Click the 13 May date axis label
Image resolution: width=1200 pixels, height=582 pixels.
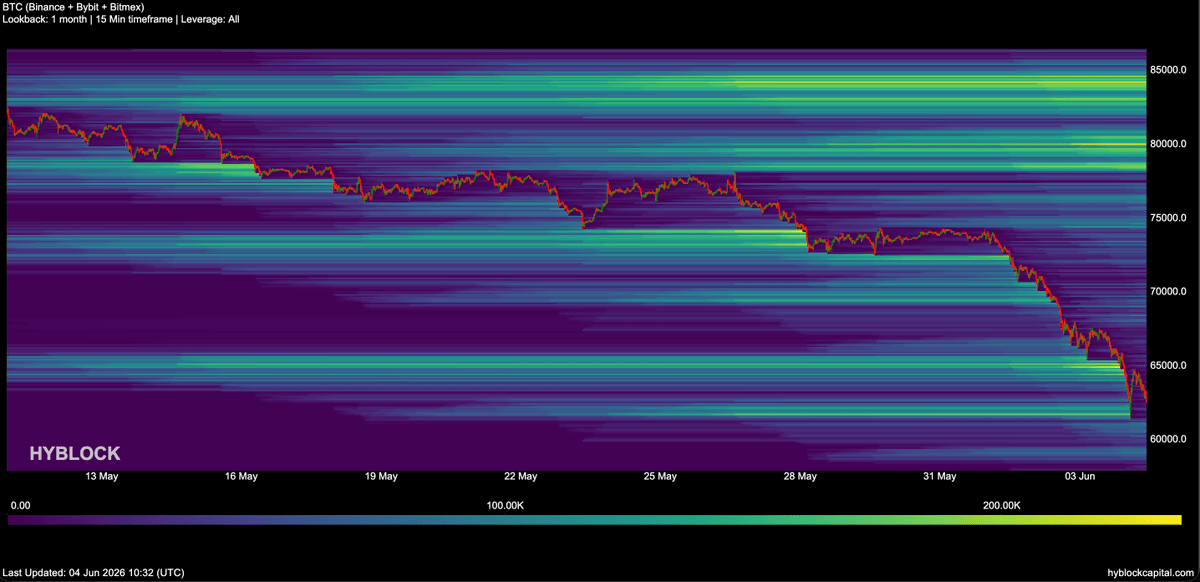pyautogui.click(x=102, y=476)
